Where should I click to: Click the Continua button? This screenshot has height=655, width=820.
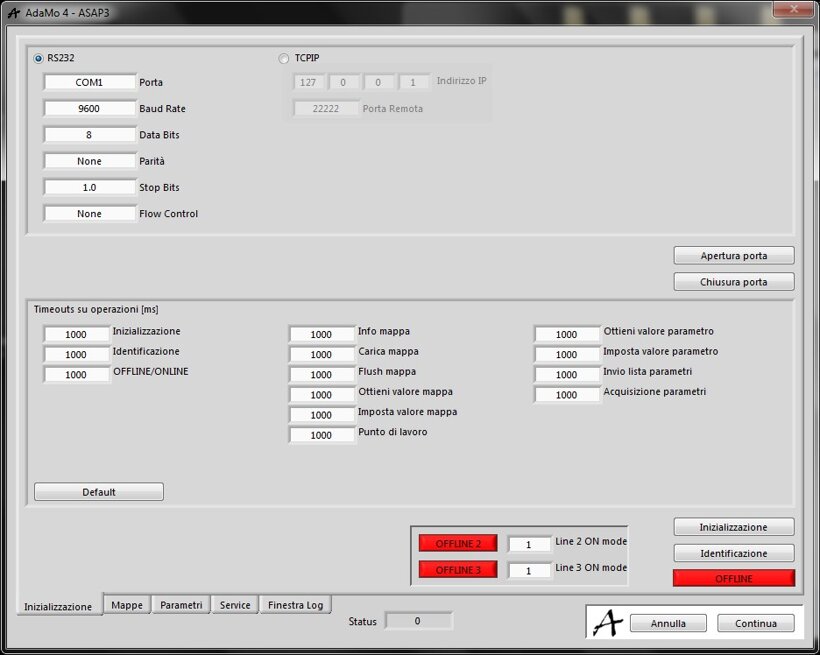755,623
